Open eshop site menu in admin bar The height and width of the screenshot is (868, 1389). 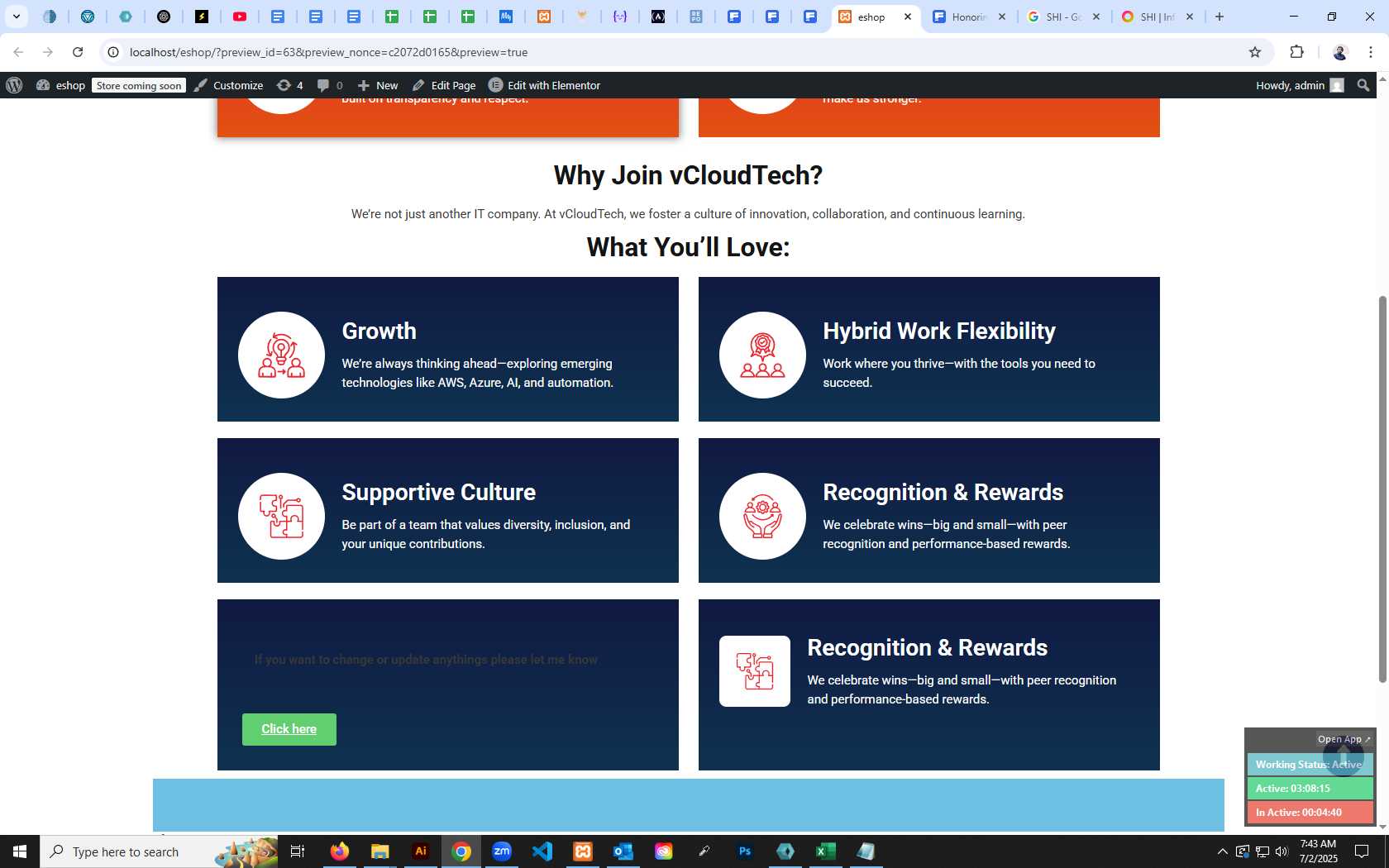(60, 85)
